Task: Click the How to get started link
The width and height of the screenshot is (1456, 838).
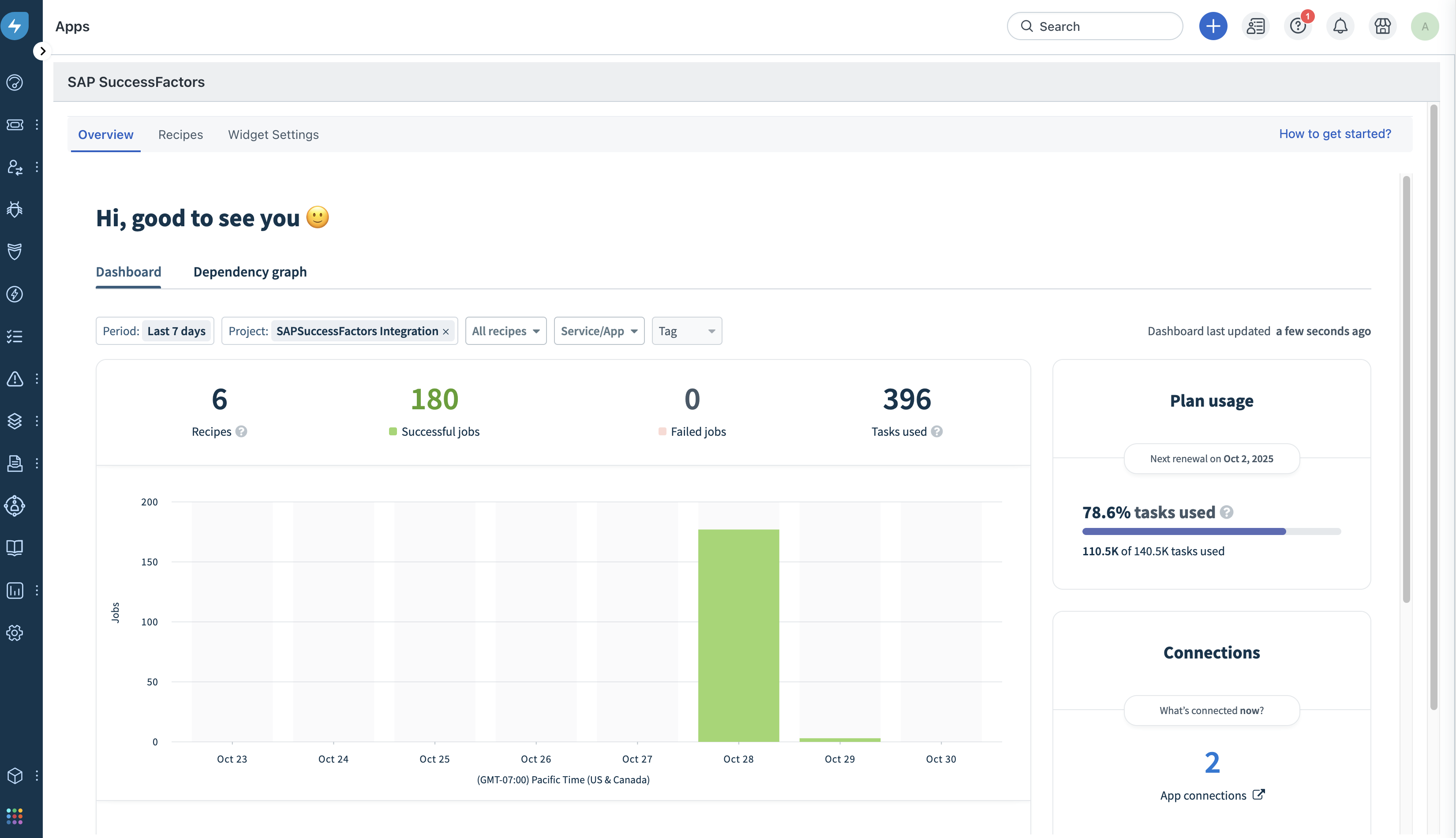Action: 1335,134
